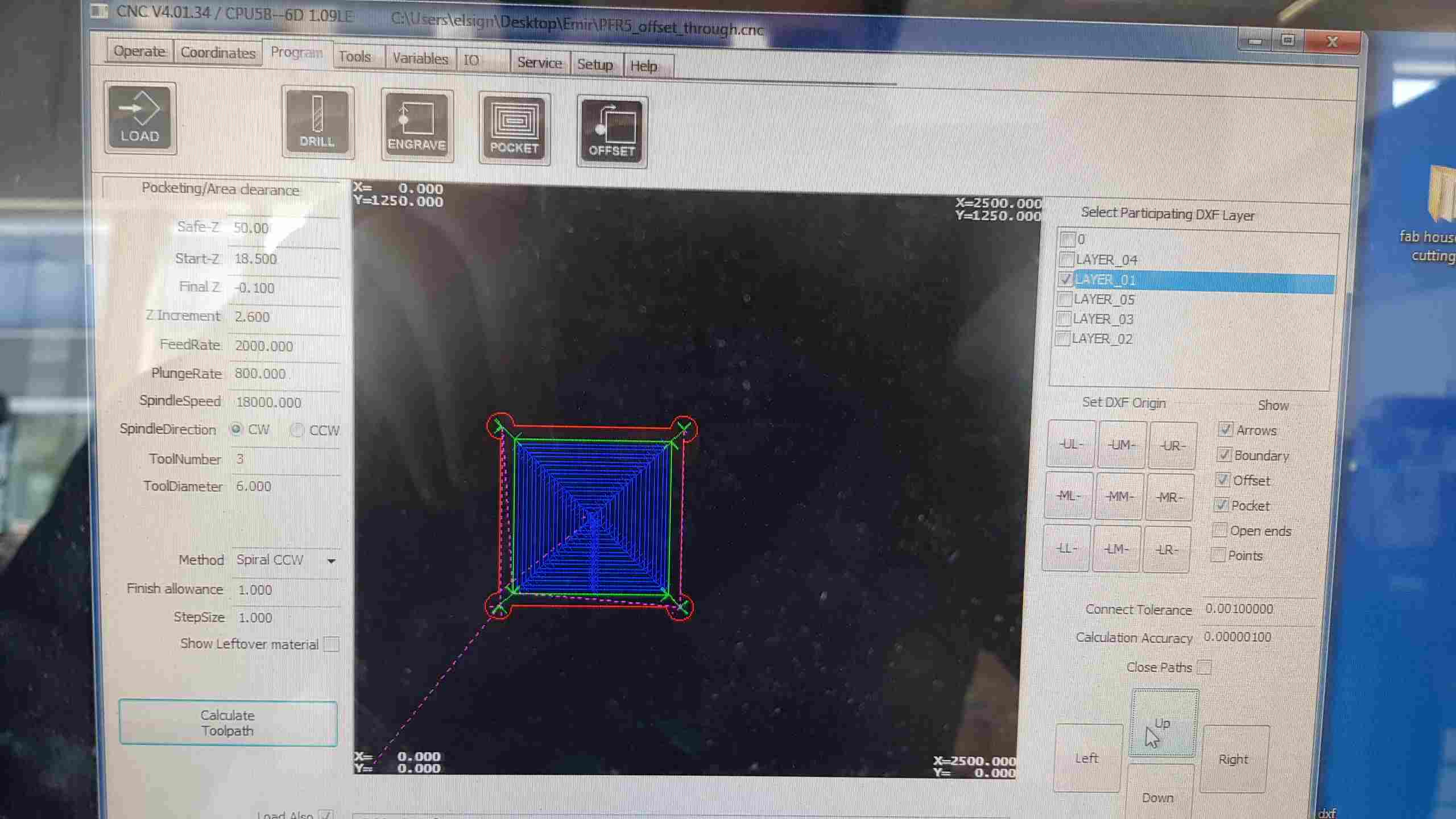1456x819 pixels.
Task: Toggle the Arrows show checkbox
Action: click(1225, 429)
